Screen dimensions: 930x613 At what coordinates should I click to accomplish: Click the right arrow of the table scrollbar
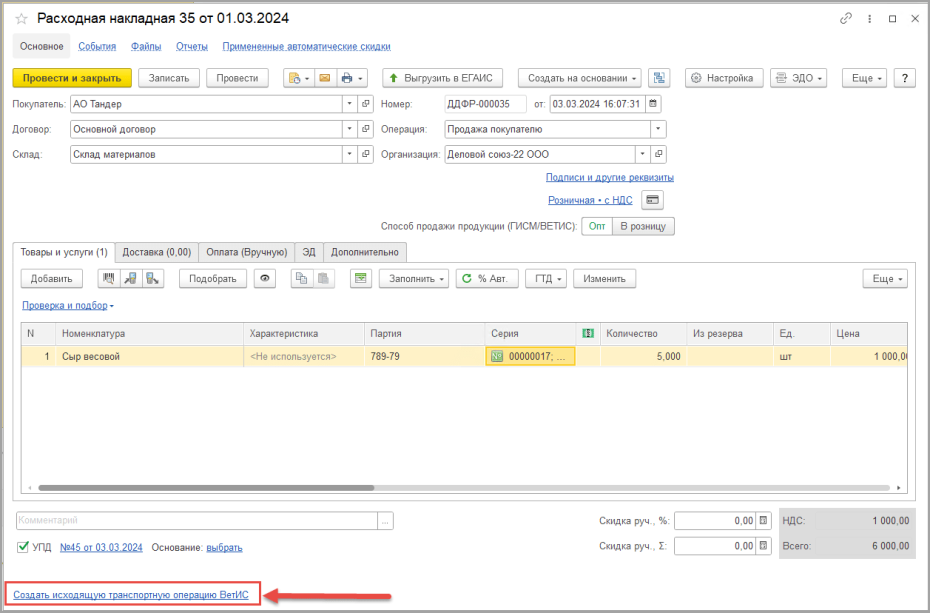[x=899, y=488]
